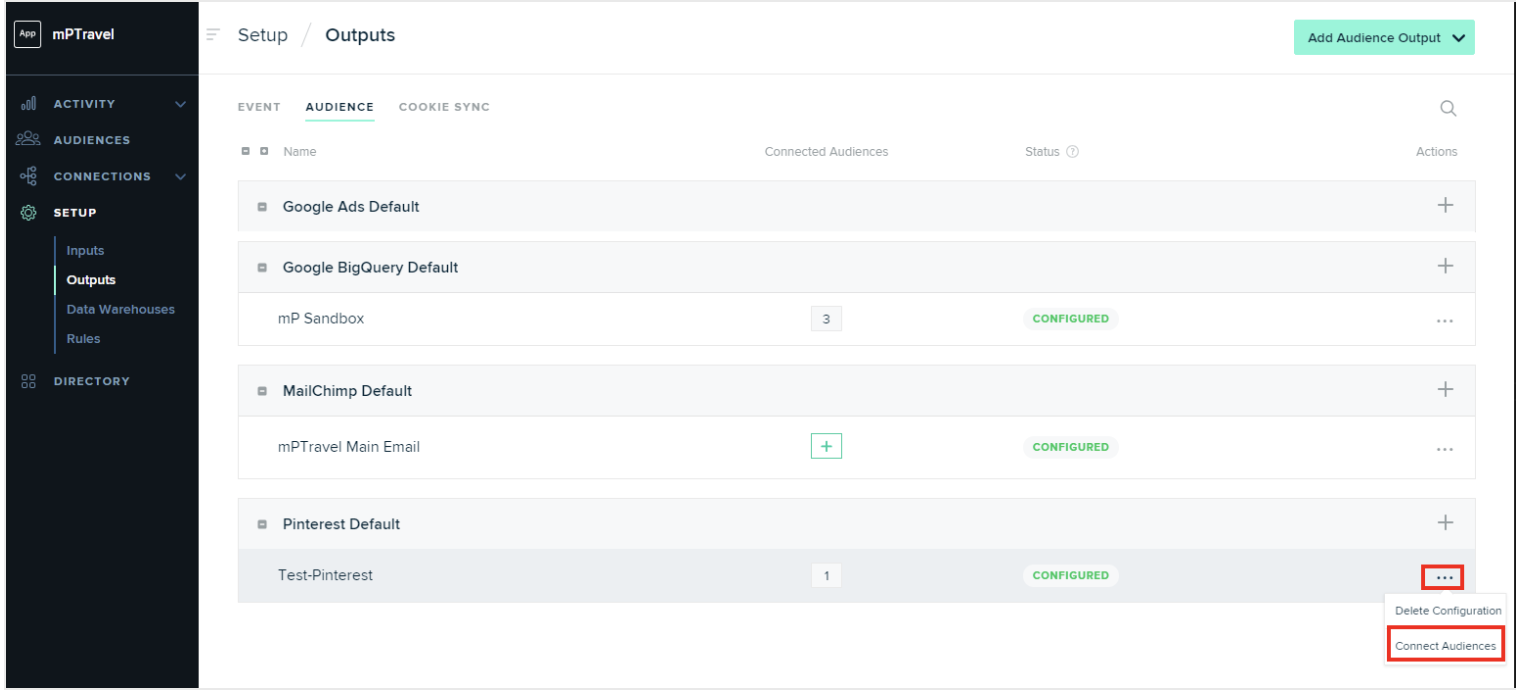Click connected audiences count 3 for mP Sandbox
1516x692 pixels.
(x=826, y=319)
